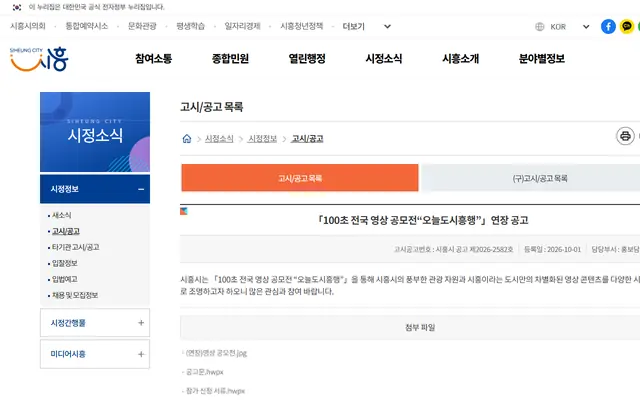Open the Facebook icon link
This screenshot has width=640, height=400.
pos(608,27)
